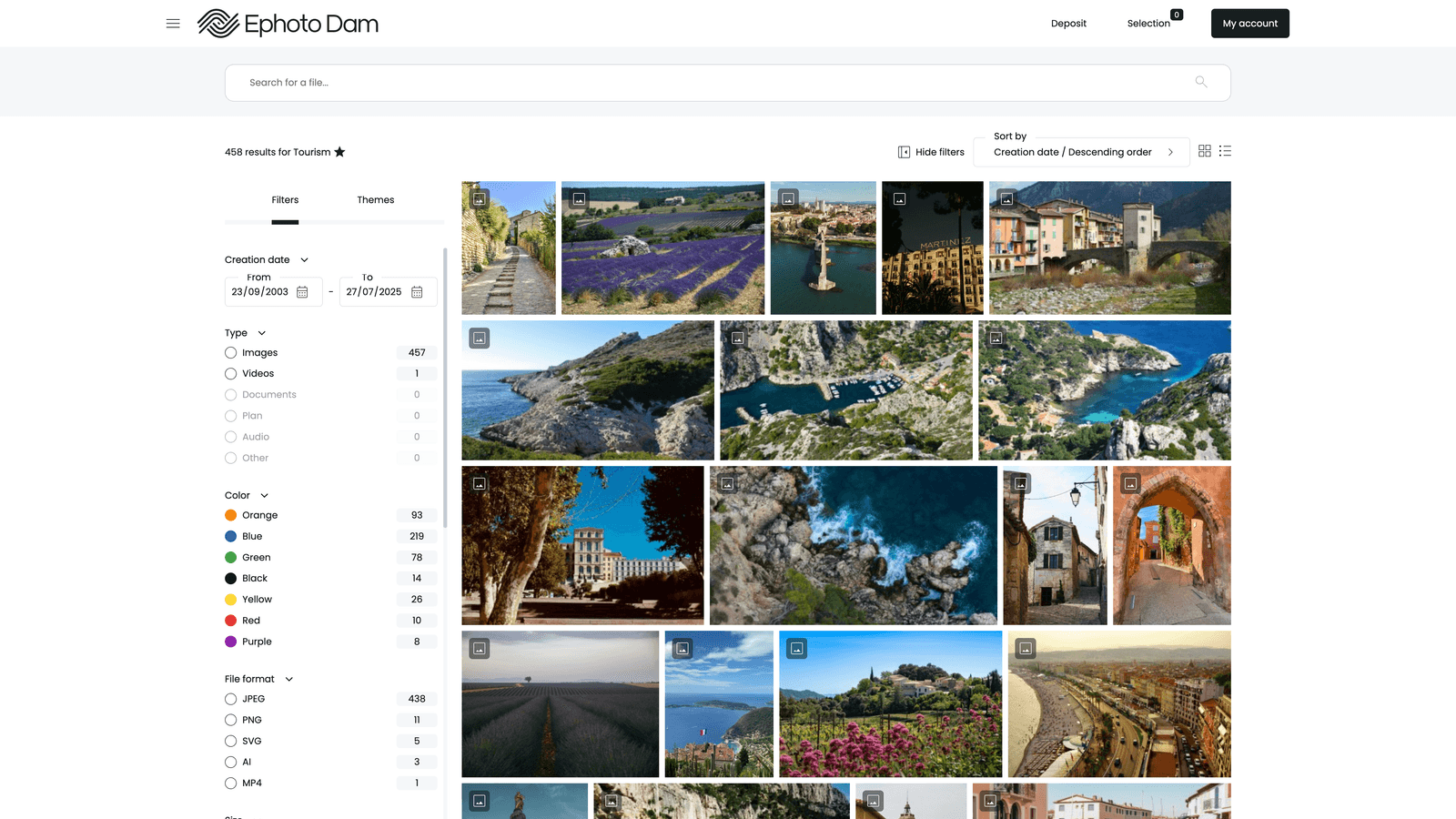Filter by Red color
The width and height of the screenshot is (1456, 819).
pos(230,621)
